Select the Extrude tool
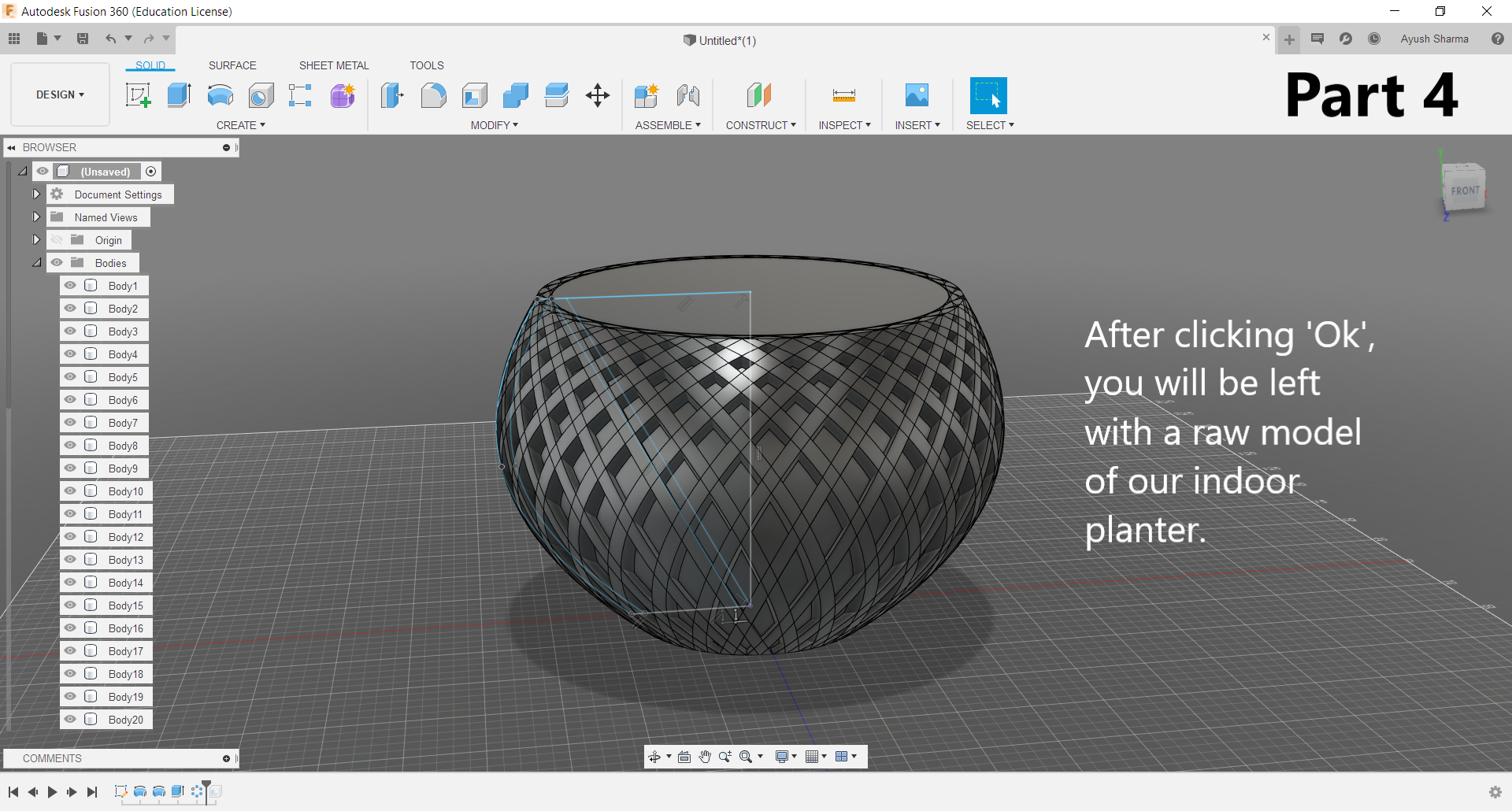 click(180, 95)
